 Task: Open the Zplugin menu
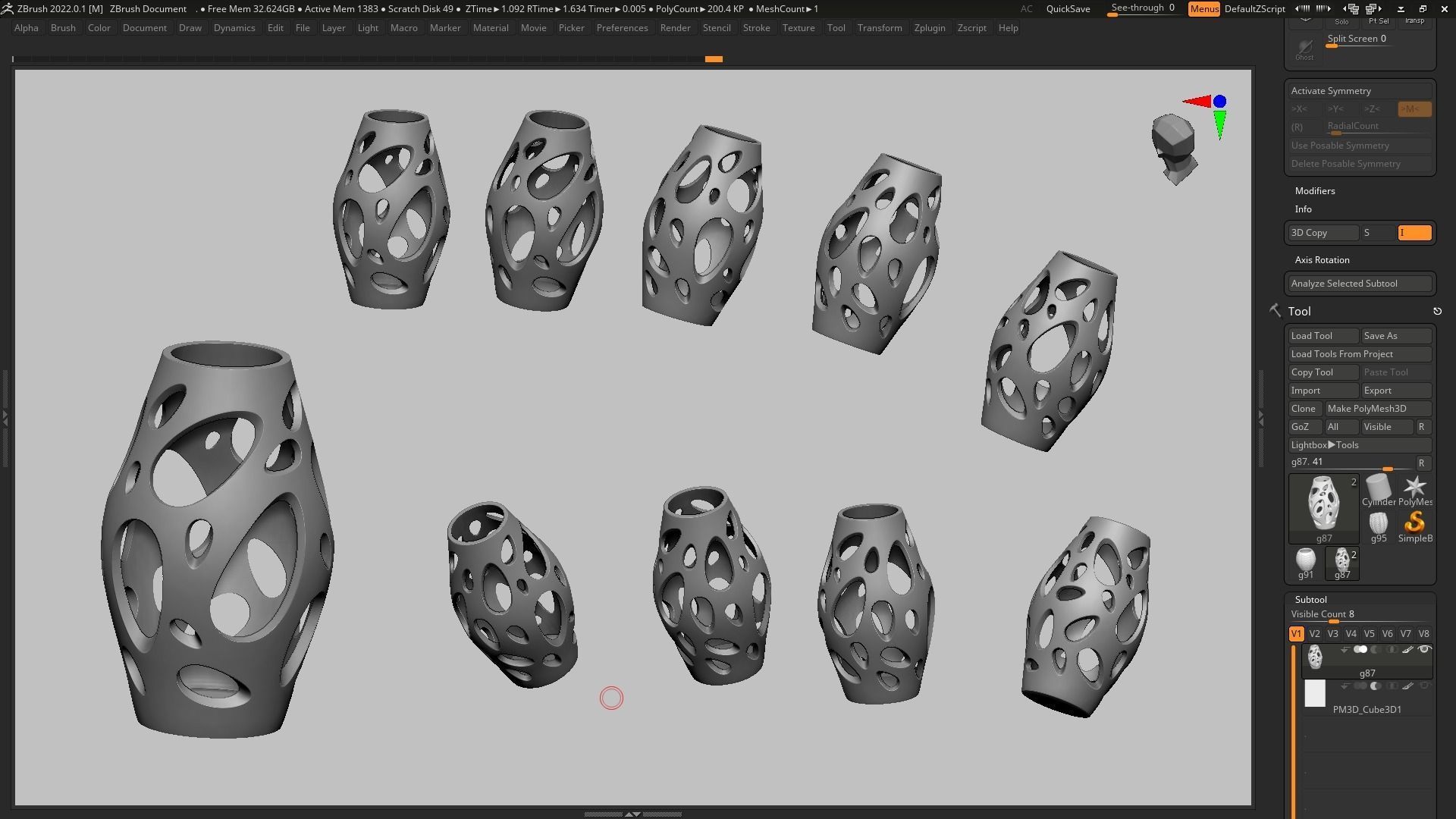(x=929, y=28)
